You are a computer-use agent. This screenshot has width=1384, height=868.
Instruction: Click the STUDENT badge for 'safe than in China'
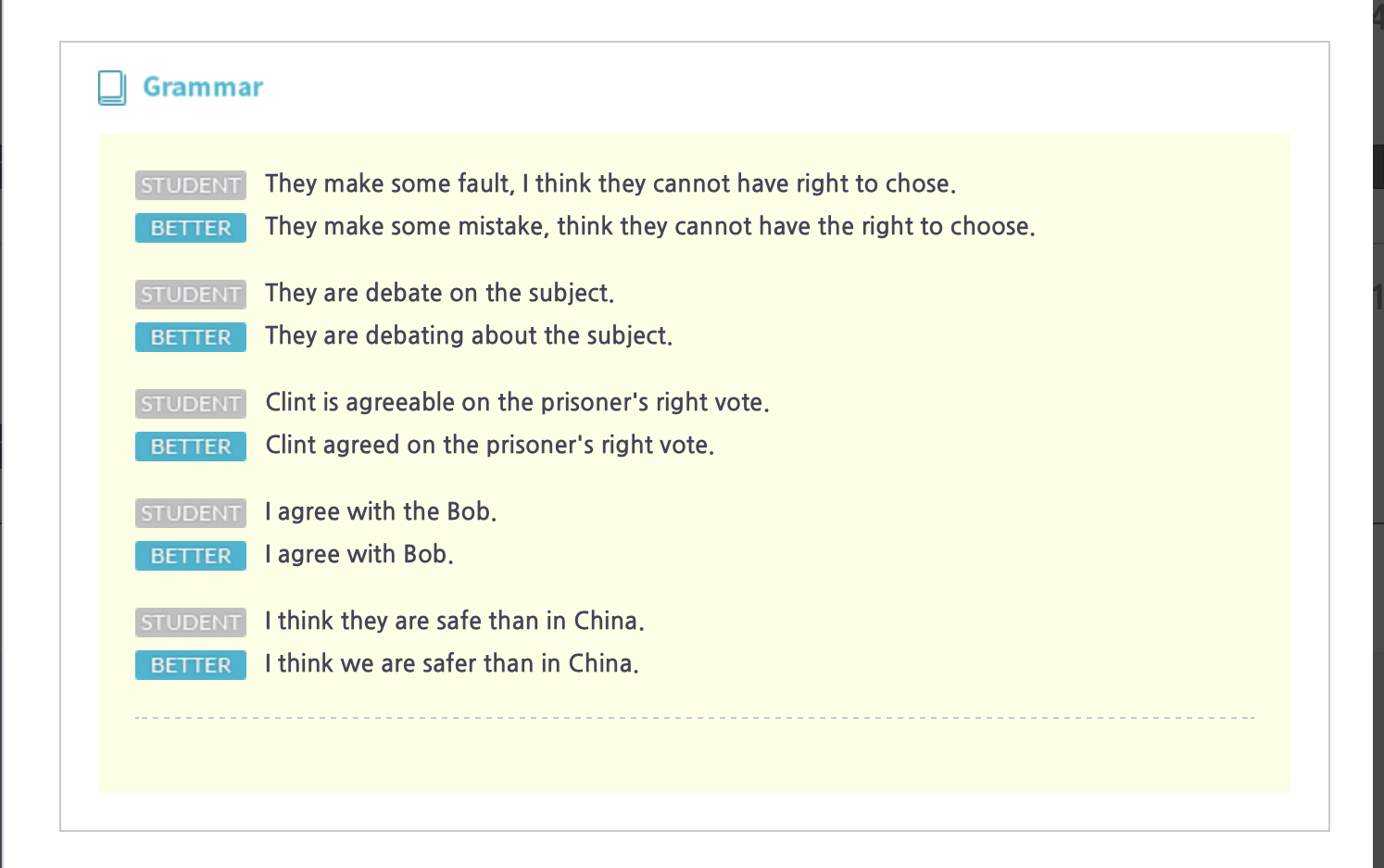coord(191,623)
